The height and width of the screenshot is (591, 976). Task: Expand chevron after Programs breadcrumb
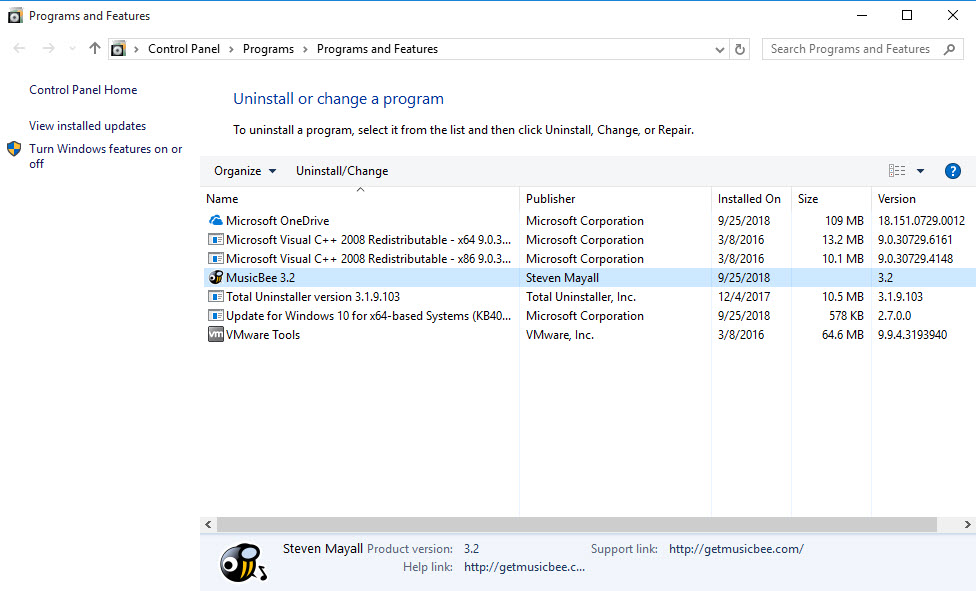coord(305,49)
